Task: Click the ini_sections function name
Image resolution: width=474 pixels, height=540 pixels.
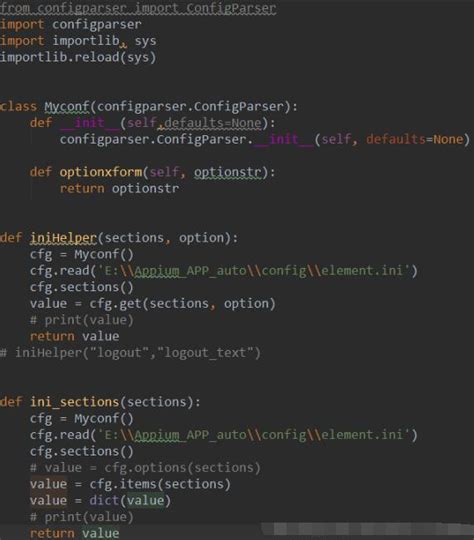Action: click(74, 402)
